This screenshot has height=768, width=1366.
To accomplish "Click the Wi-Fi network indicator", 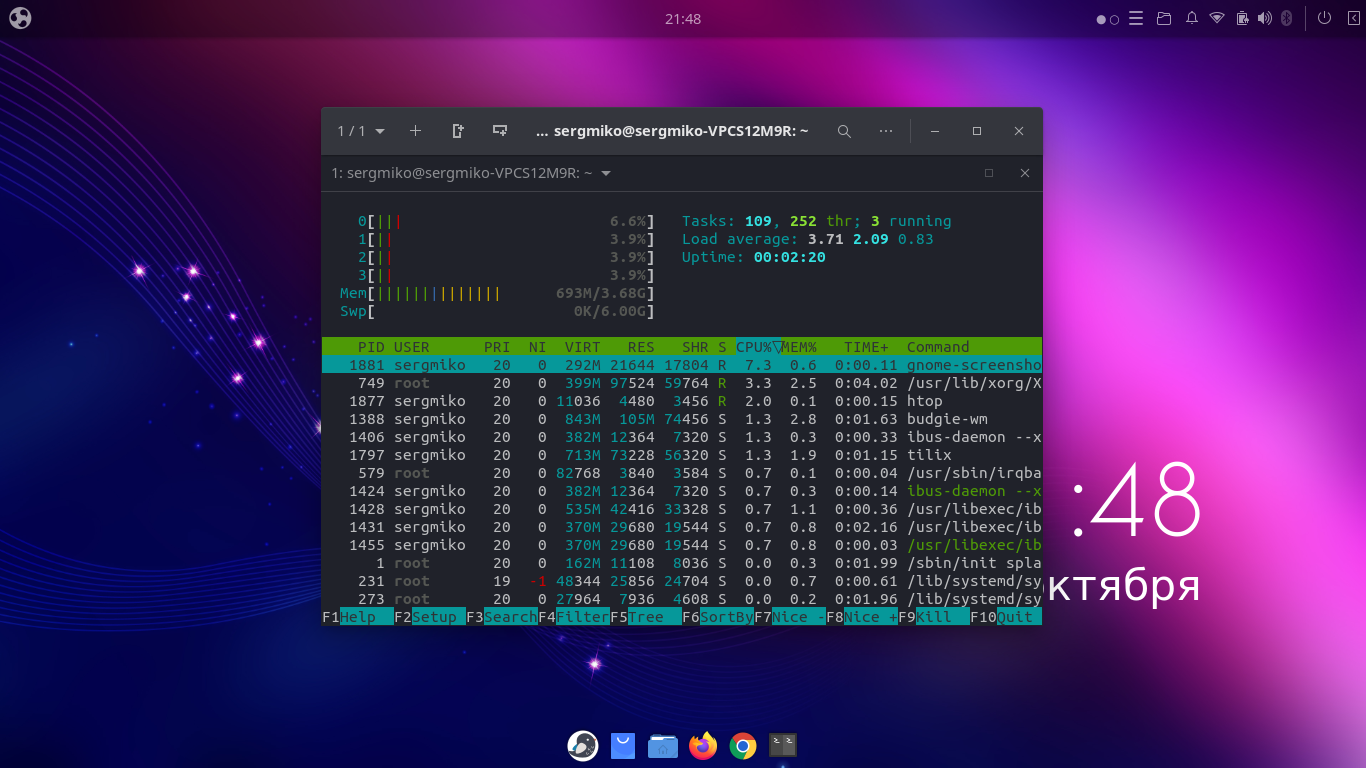I will [1217, 18].
